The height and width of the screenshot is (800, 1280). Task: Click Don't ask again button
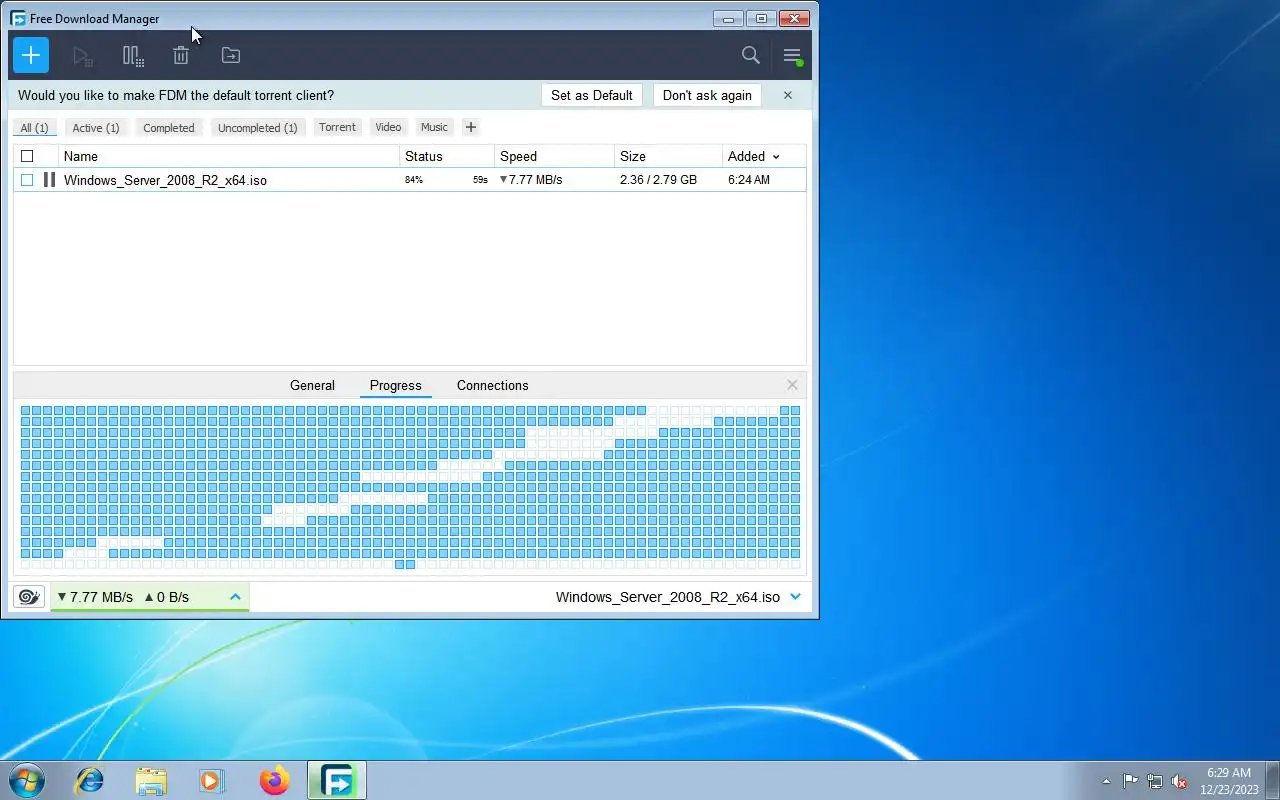707,95
